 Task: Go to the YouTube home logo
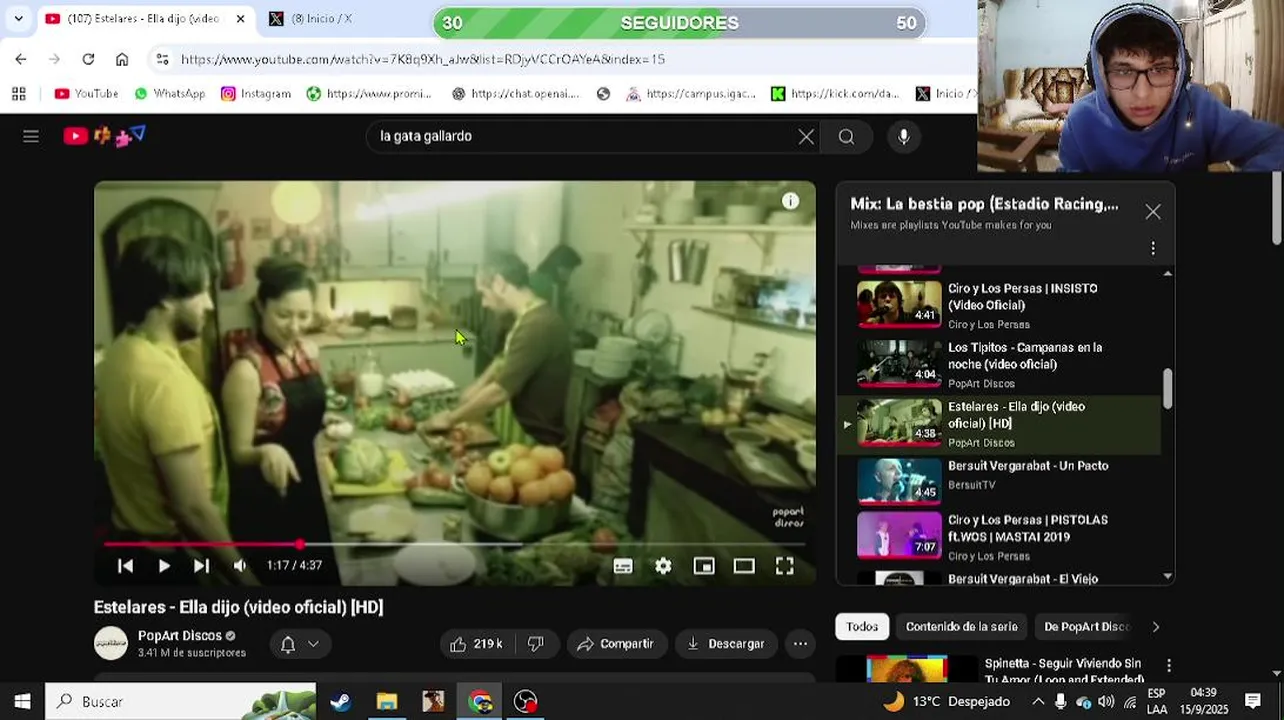(104, 136)
